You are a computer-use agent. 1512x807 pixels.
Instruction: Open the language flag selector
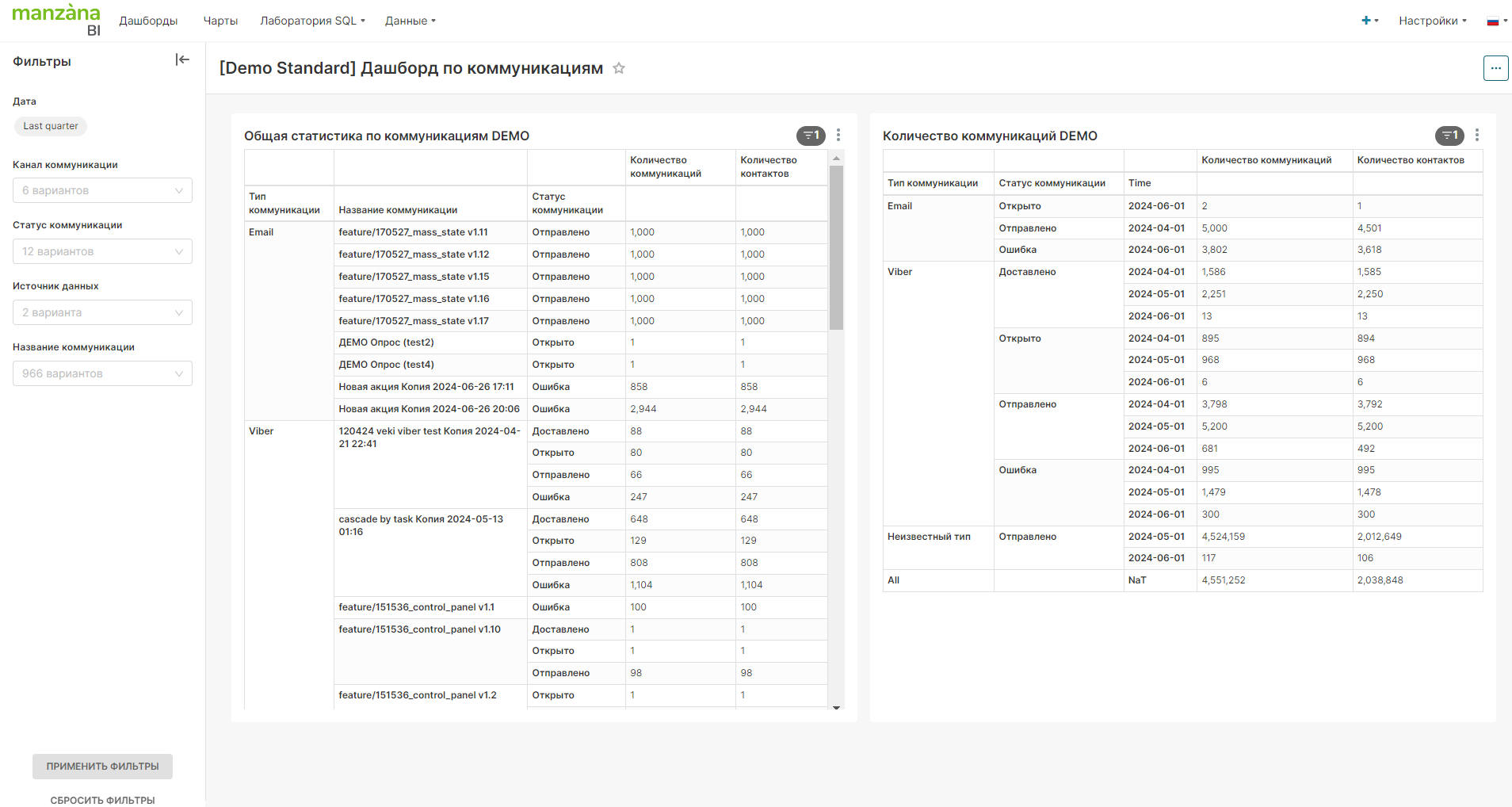(x=1496, y=21)
